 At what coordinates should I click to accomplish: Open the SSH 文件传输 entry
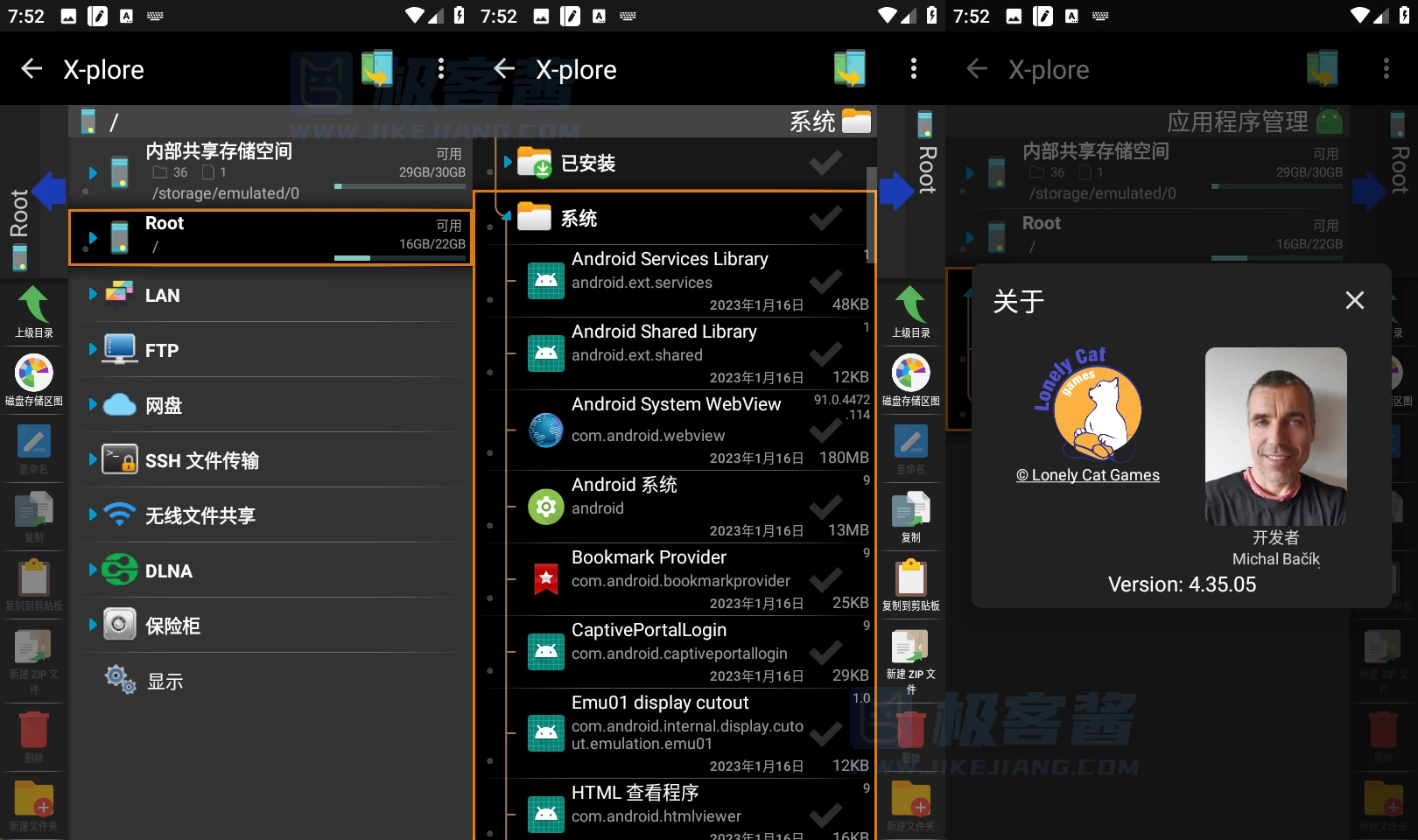(271, 460)
